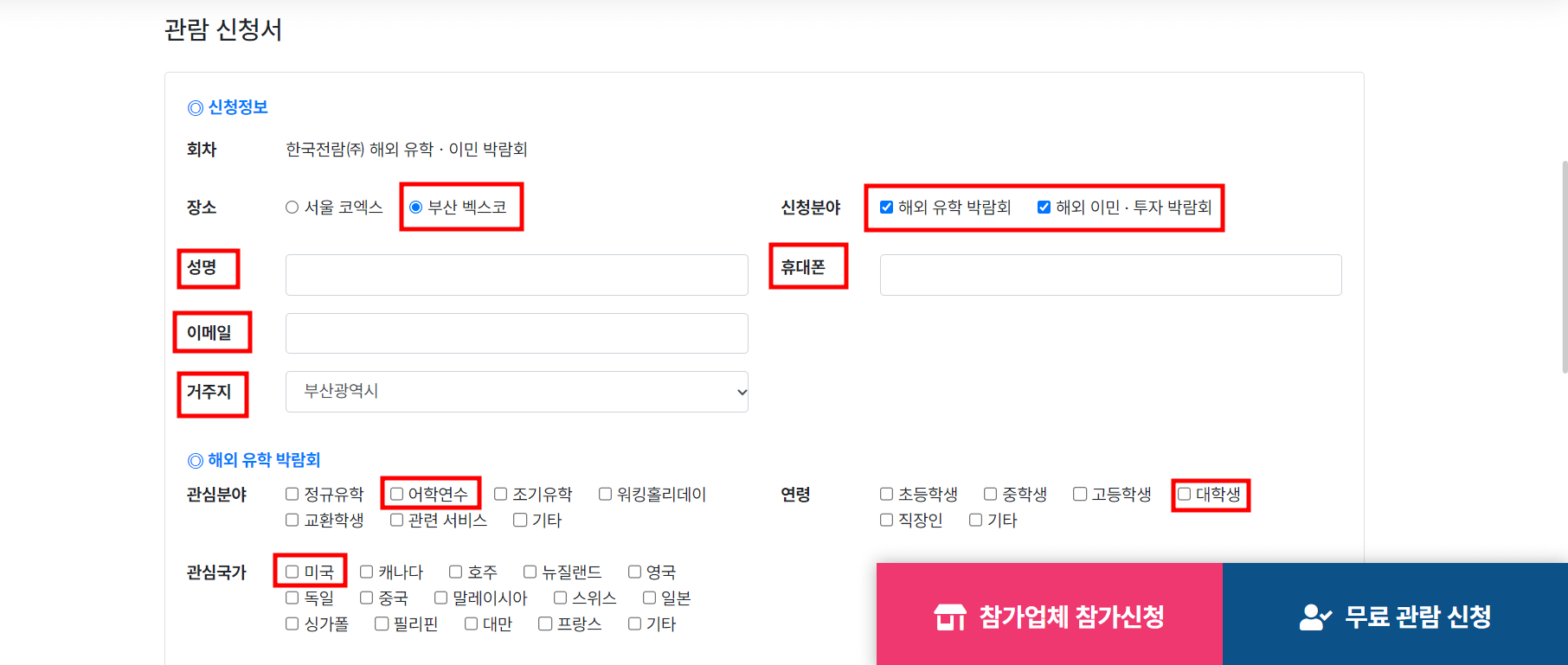
Task: Click the person-check icon on 무료 관람 신청 button
Action: point(1316,617)
